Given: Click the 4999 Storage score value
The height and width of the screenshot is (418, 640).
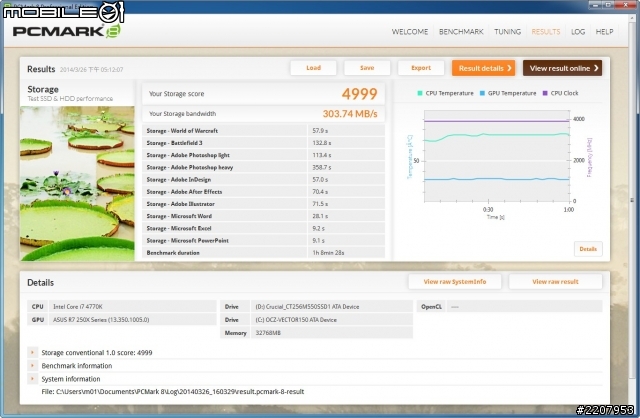Looking at the screenshot, I should point(359,94).
